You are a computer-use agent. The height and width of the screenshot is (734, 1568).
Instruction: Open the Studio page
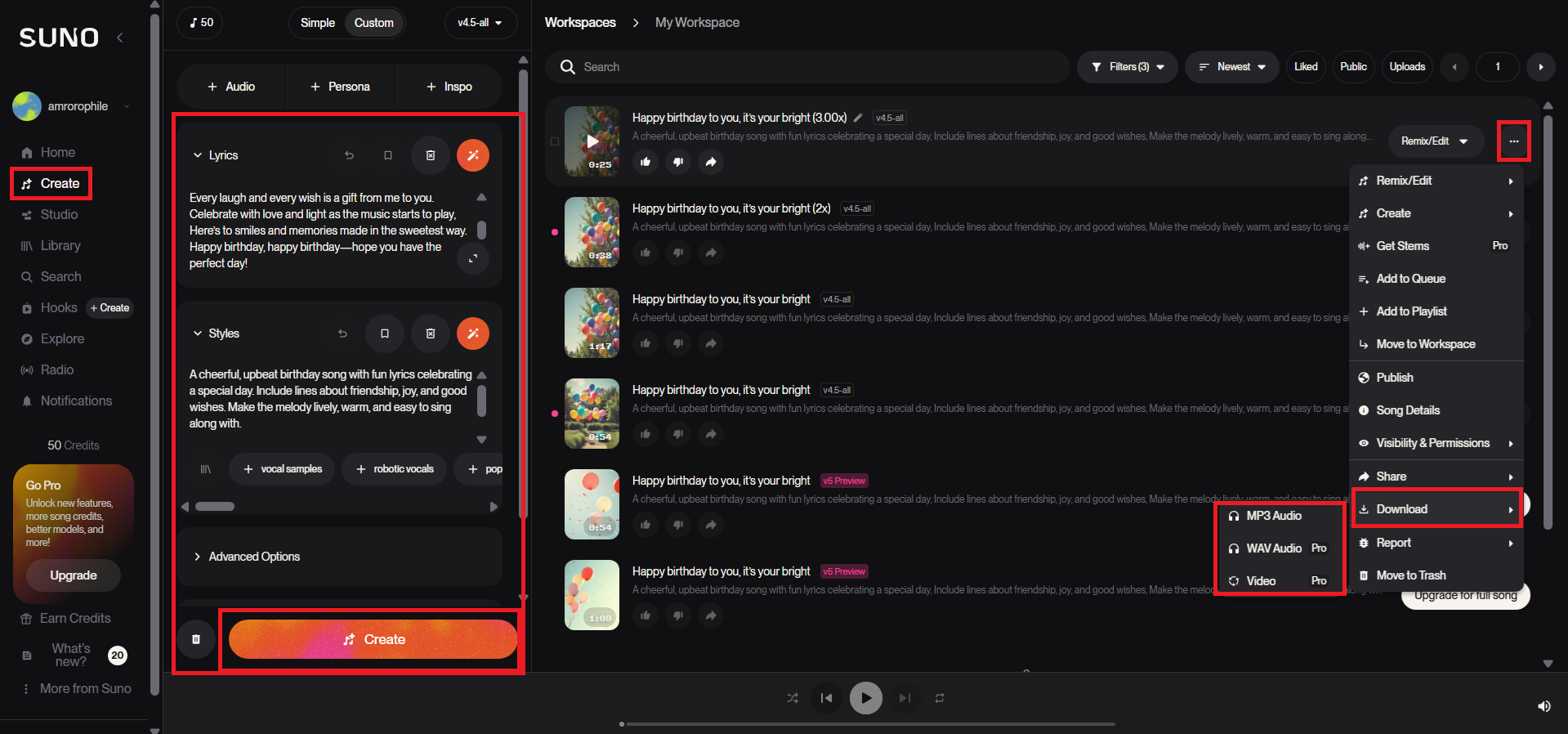point(49,214)
